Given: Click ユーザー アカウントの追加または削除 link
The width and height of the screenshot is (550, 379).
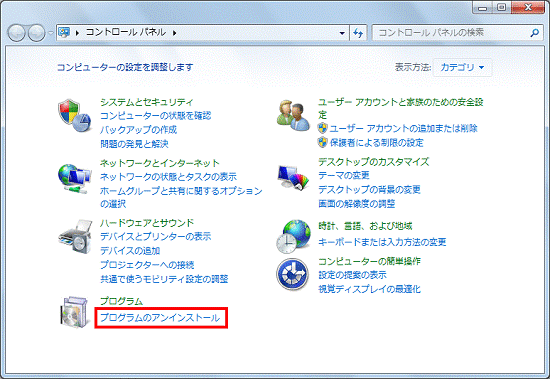Looking at the screenshot, I should [403, 128].
